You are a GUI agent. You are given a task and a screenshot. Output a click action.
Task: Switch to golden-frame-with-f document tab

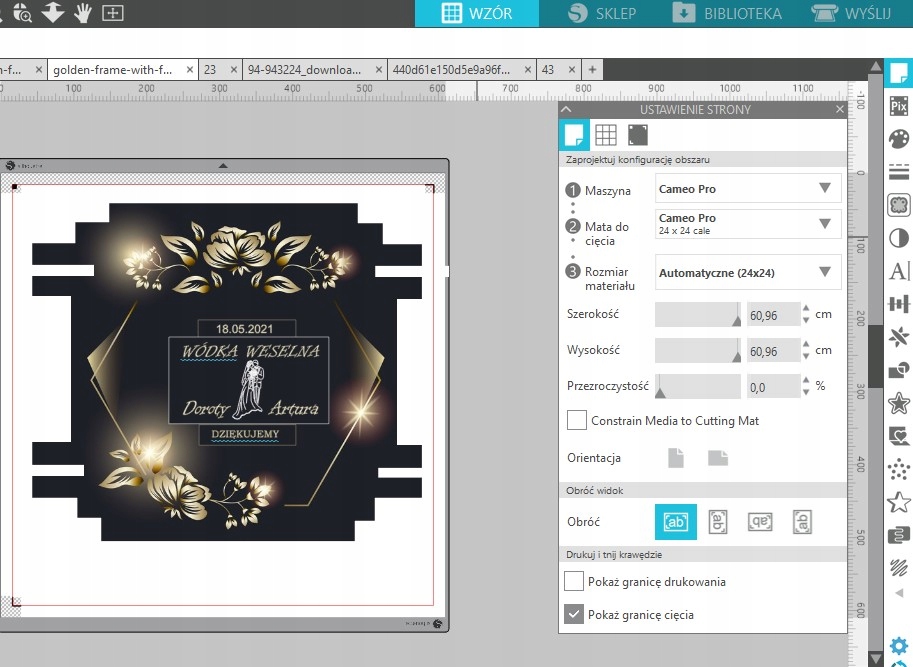[x=113, y=70]
